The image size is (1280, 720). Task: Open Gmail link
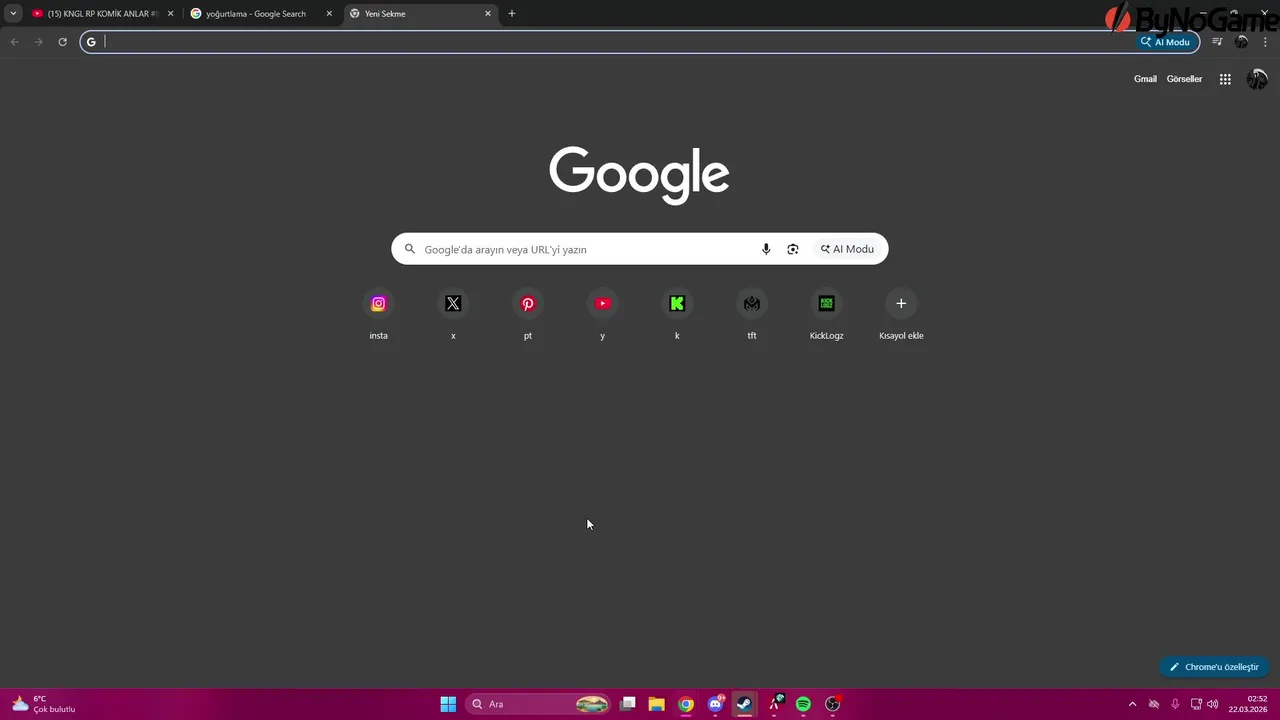(1145, 79)
